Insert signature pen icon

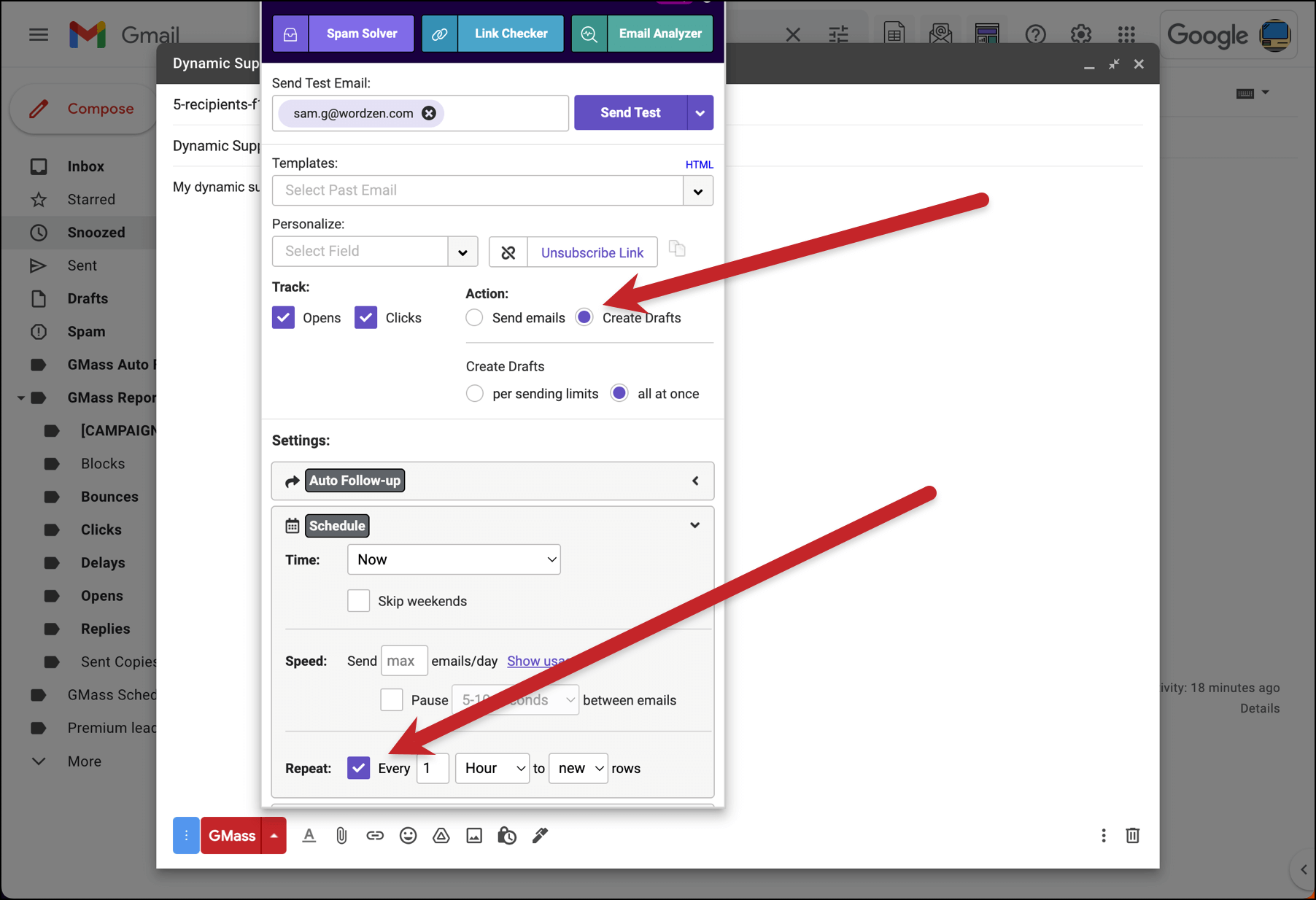(540, 836)
